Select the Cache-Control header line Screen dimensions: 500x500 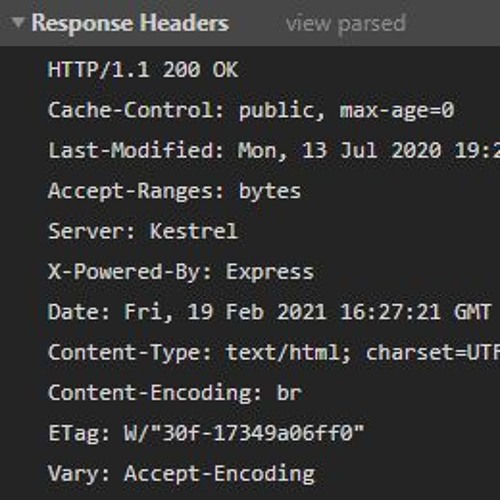[251, 111]
